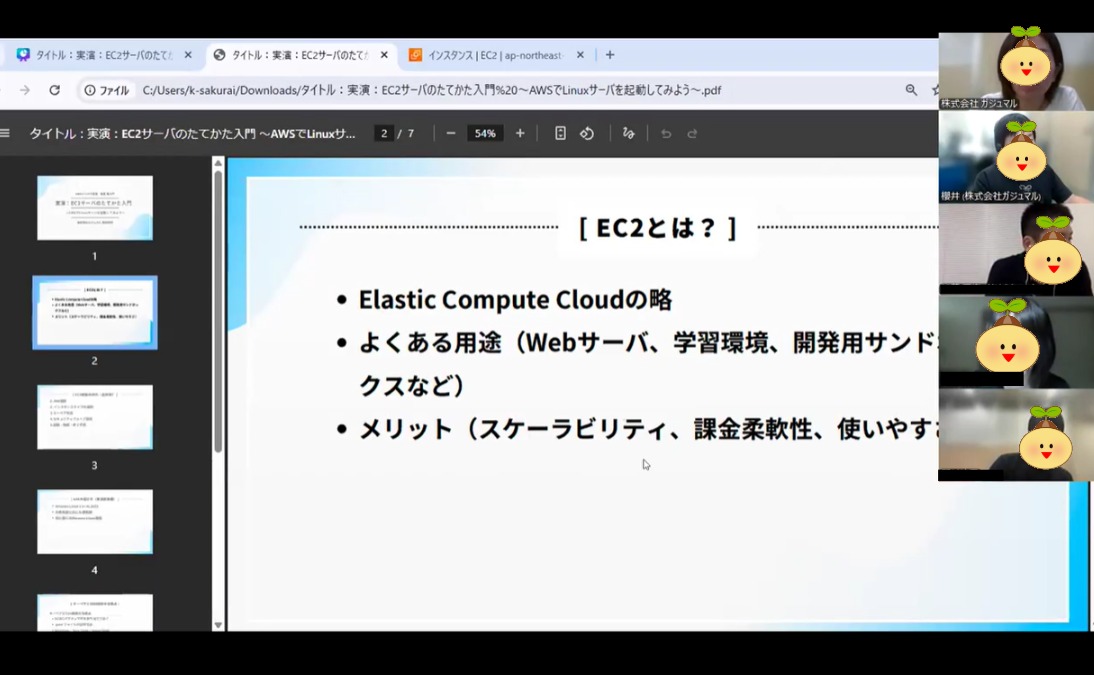
Task: Click the zoom out minus button
Action: (x=451, y=133)
